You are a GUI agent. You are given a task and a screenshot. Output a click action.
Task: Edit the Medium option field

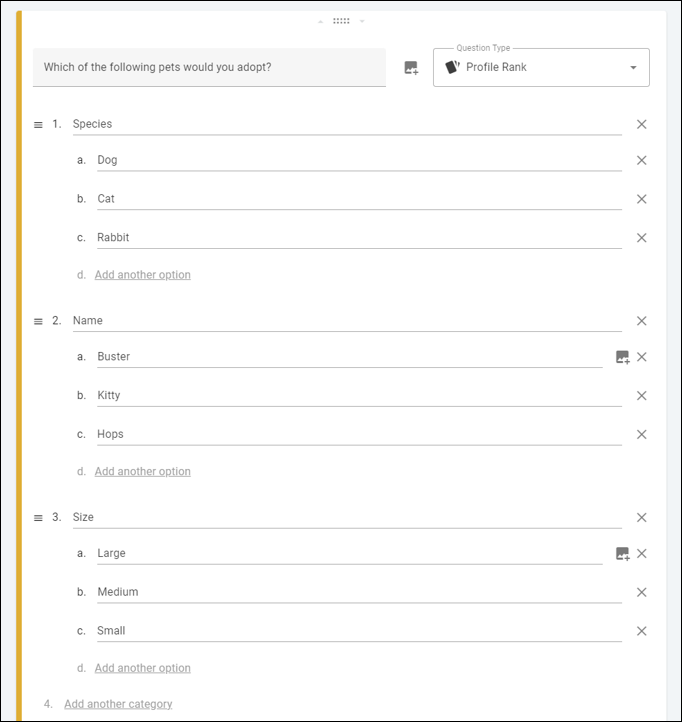click(359, 592)
